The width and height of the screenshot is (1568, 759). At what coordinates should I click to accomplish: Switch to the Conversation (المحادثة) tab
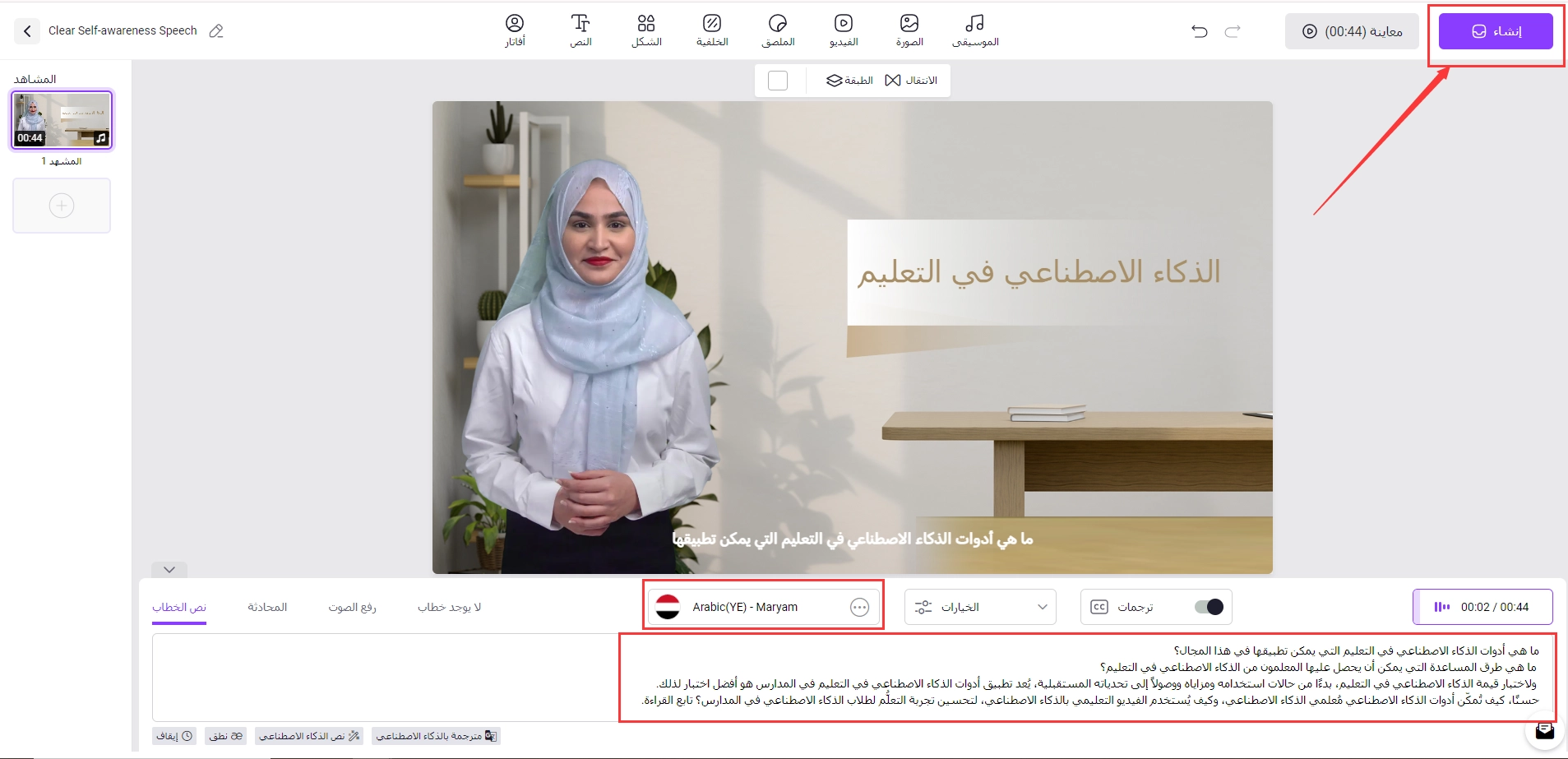coord(267,607)
